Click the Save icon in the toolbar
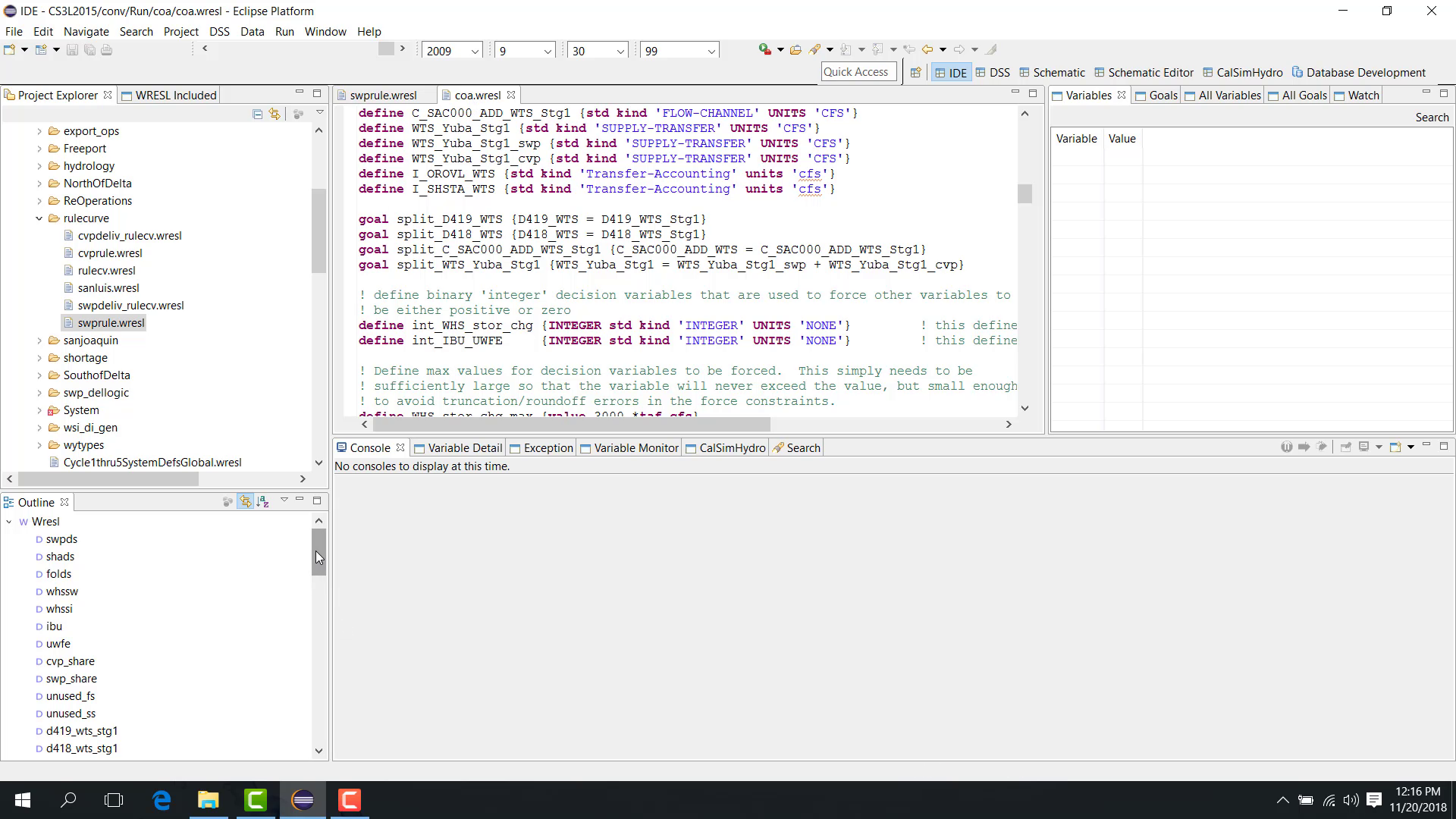This screenshot has width=1456, height=819. pyautogui.click(x=72, y=50)
